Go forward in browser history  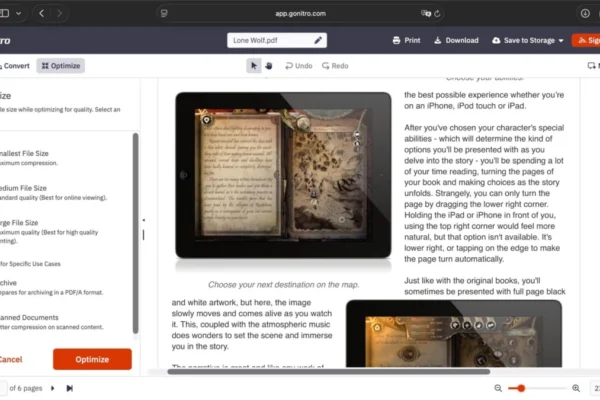pos(59,13)
